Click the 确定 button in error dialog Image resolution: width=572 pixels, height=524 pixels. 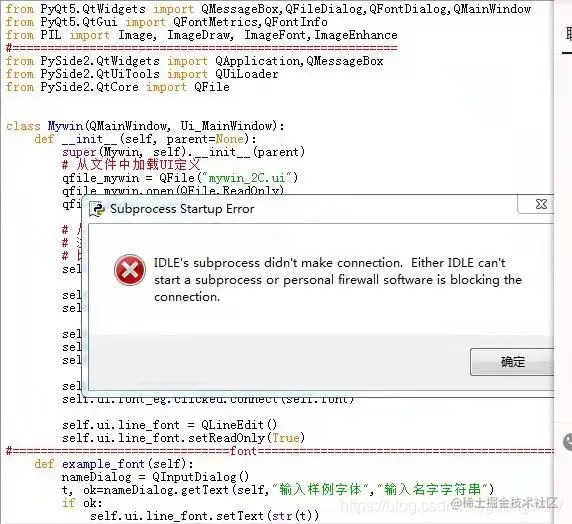pos(512,362)
